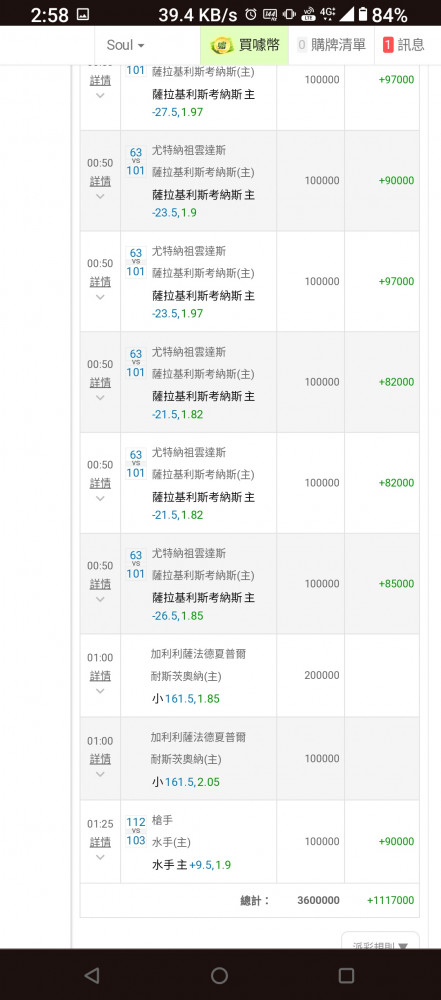Tap the coin icon beside 買噱幣
441x1000 pixels.
221,45
